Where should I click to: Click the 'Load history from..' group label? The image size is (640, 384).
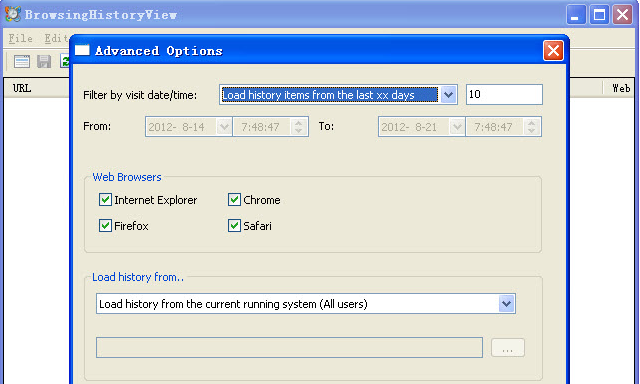[138, 277]
